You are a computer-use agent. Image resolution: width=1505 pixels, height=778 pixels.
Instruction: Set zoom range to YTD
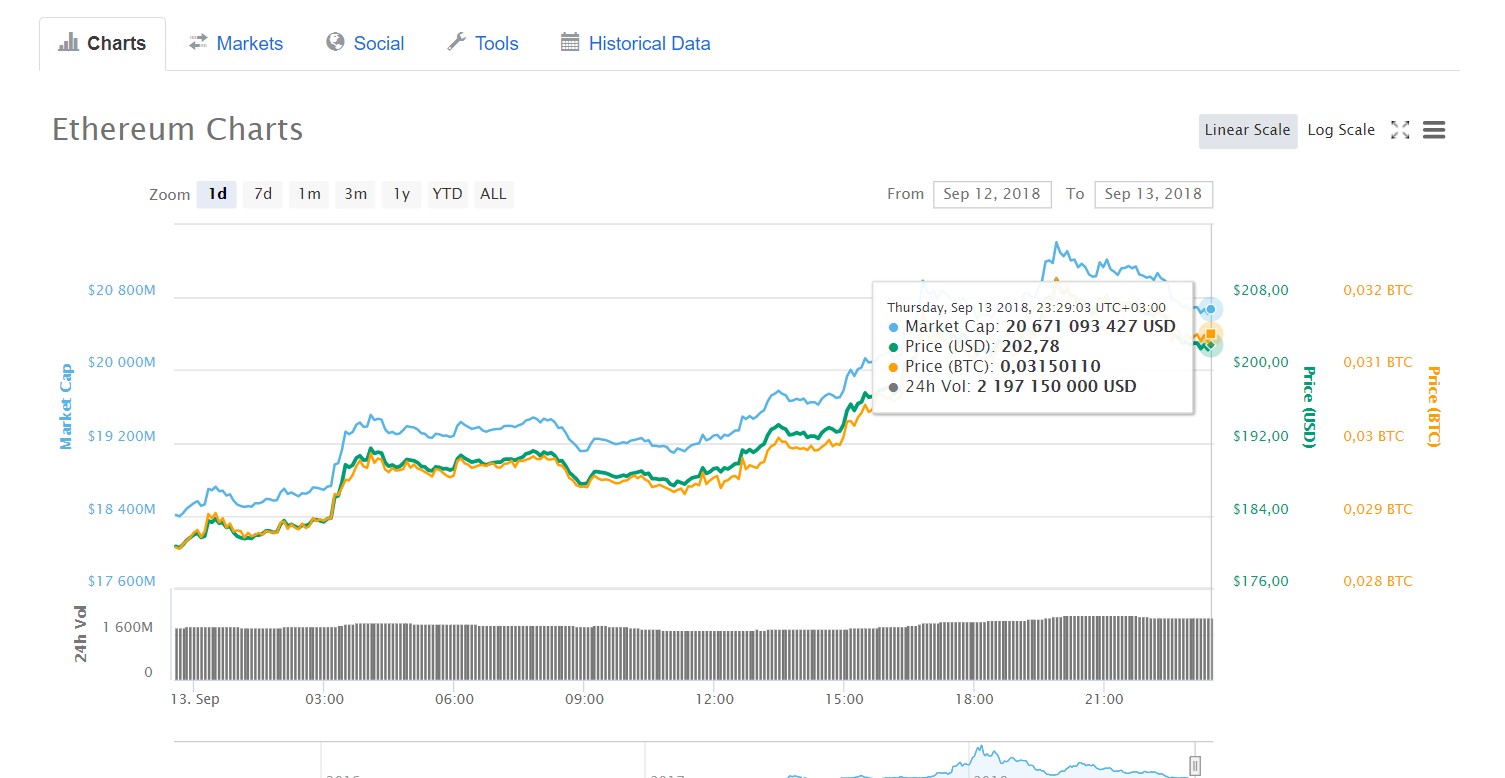click(447, 194)
